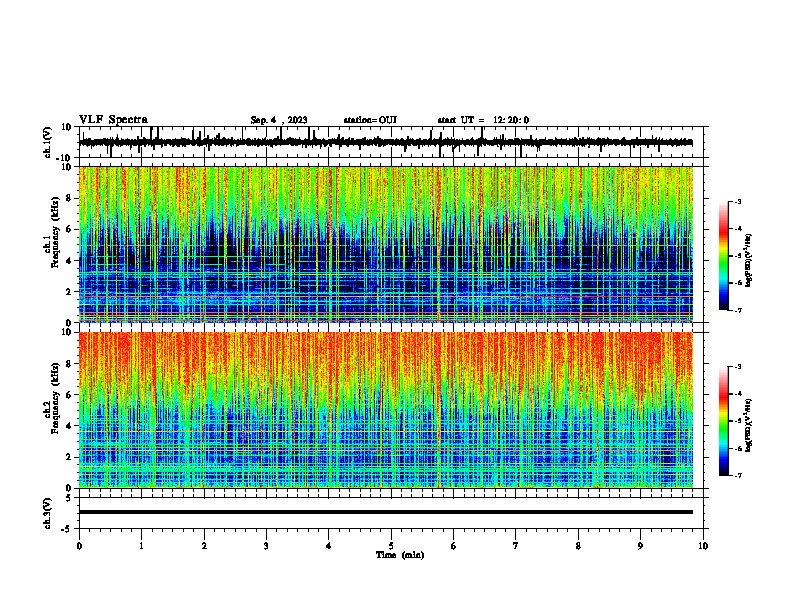The height and width of the screenshot is (612, 792).
Task: Click the ch.2 color bar '-7' label
Action: point(737,476)
